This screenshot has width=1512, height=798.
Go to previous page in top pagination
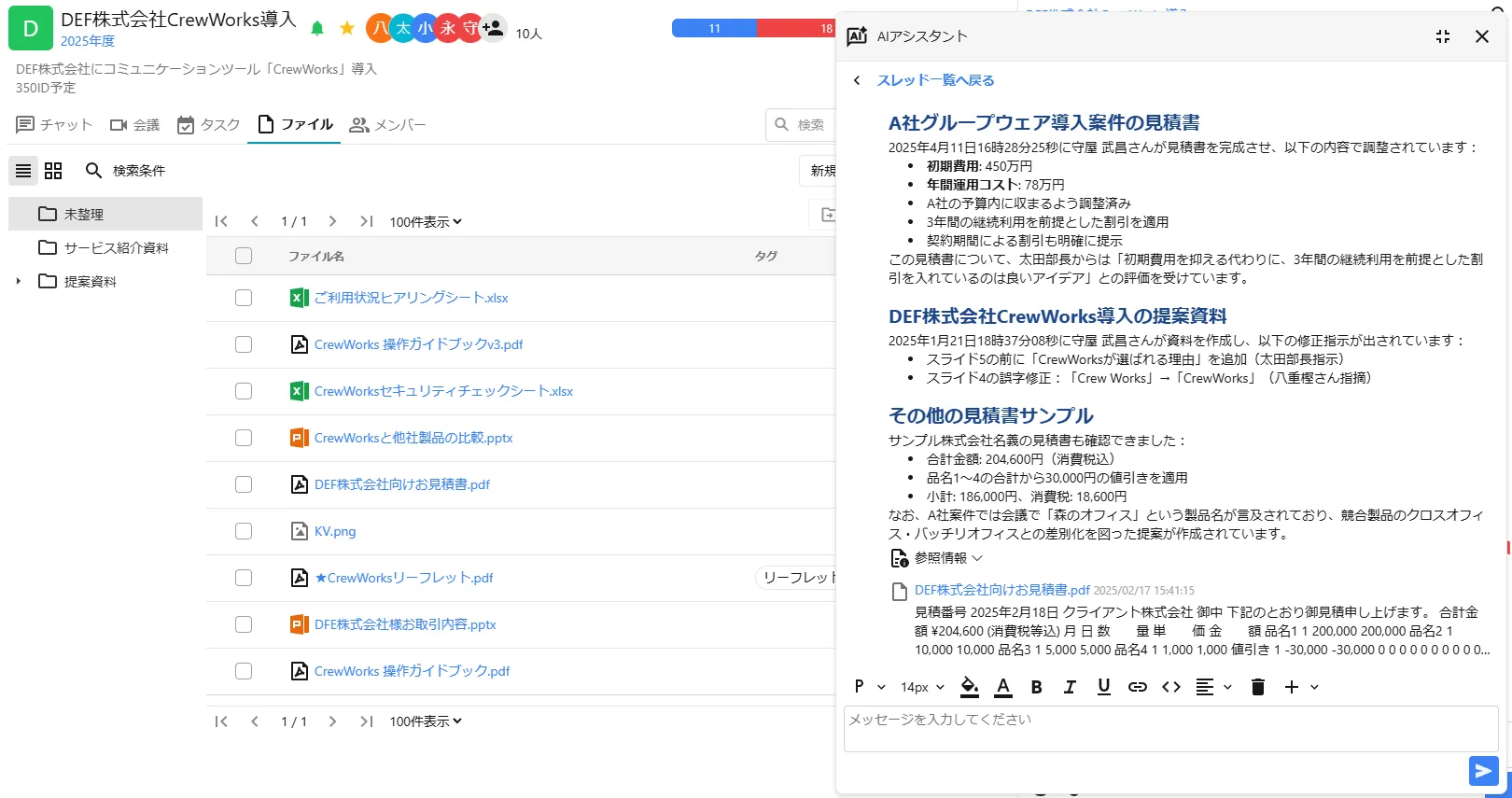[x=255, y=221]
